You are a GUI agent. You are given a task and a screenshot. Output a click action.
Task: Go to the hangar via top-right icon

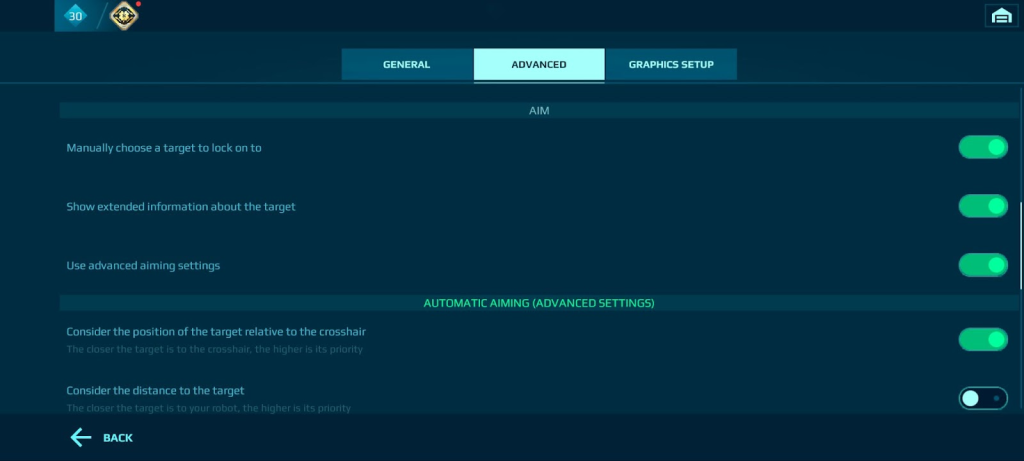coord(999,15)
